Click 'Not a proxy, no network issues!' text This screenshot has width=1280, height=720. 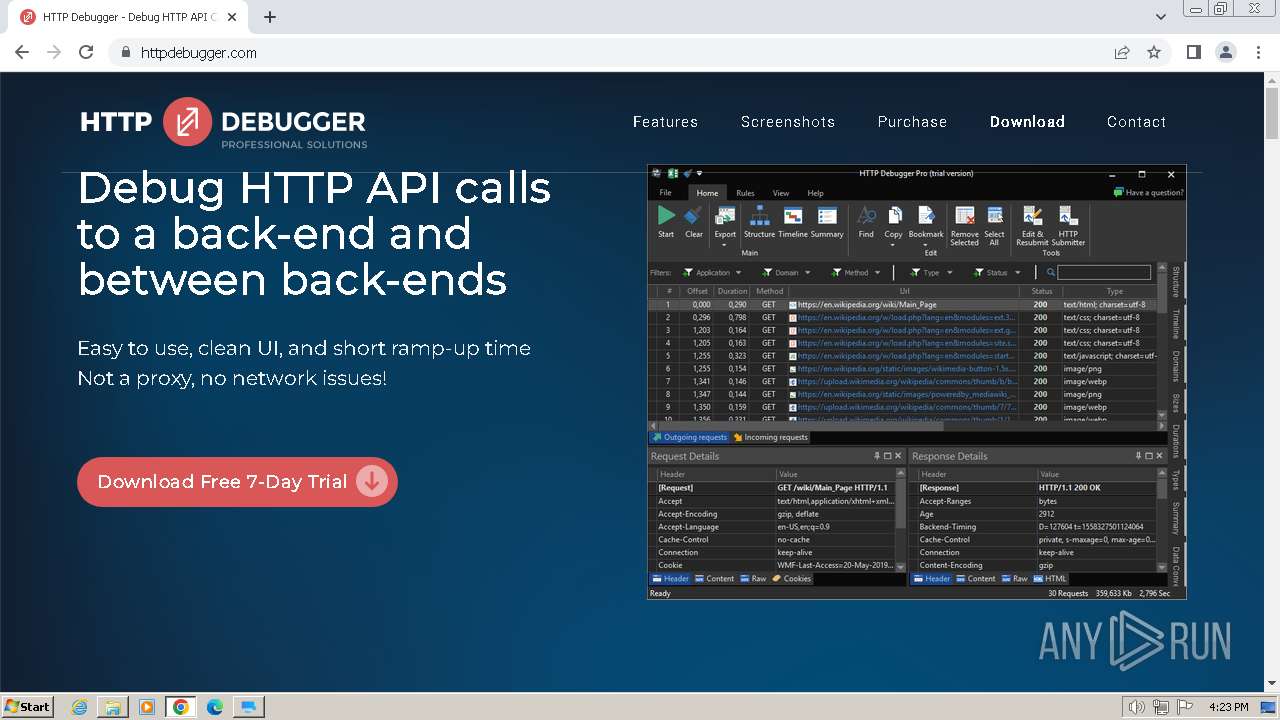(232, 379)
